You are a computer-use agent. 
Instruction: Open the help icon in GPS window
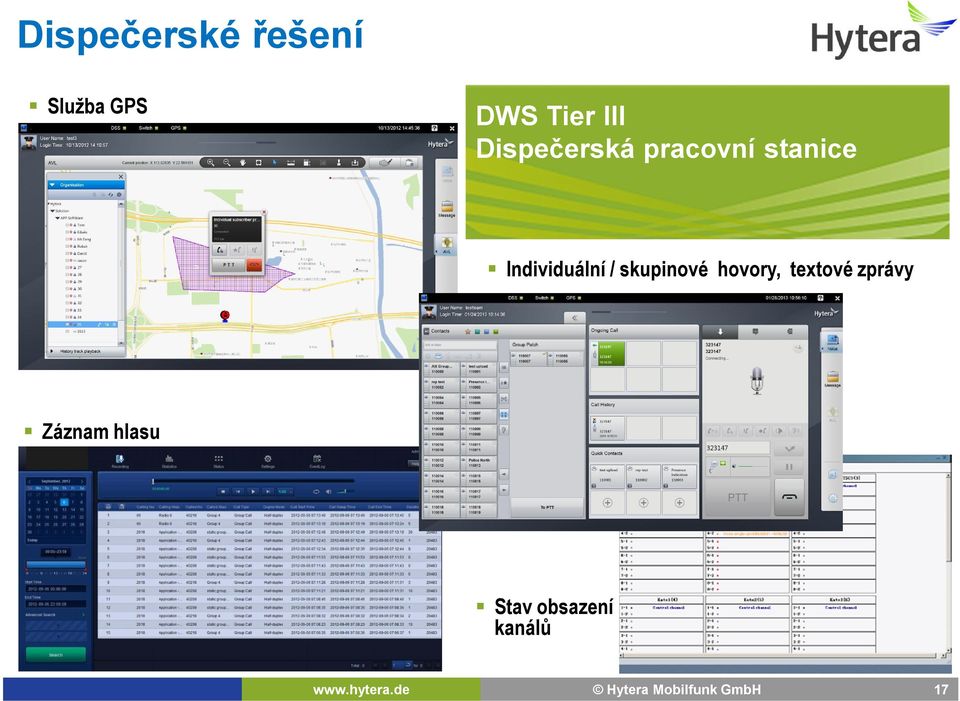(434, 128)
